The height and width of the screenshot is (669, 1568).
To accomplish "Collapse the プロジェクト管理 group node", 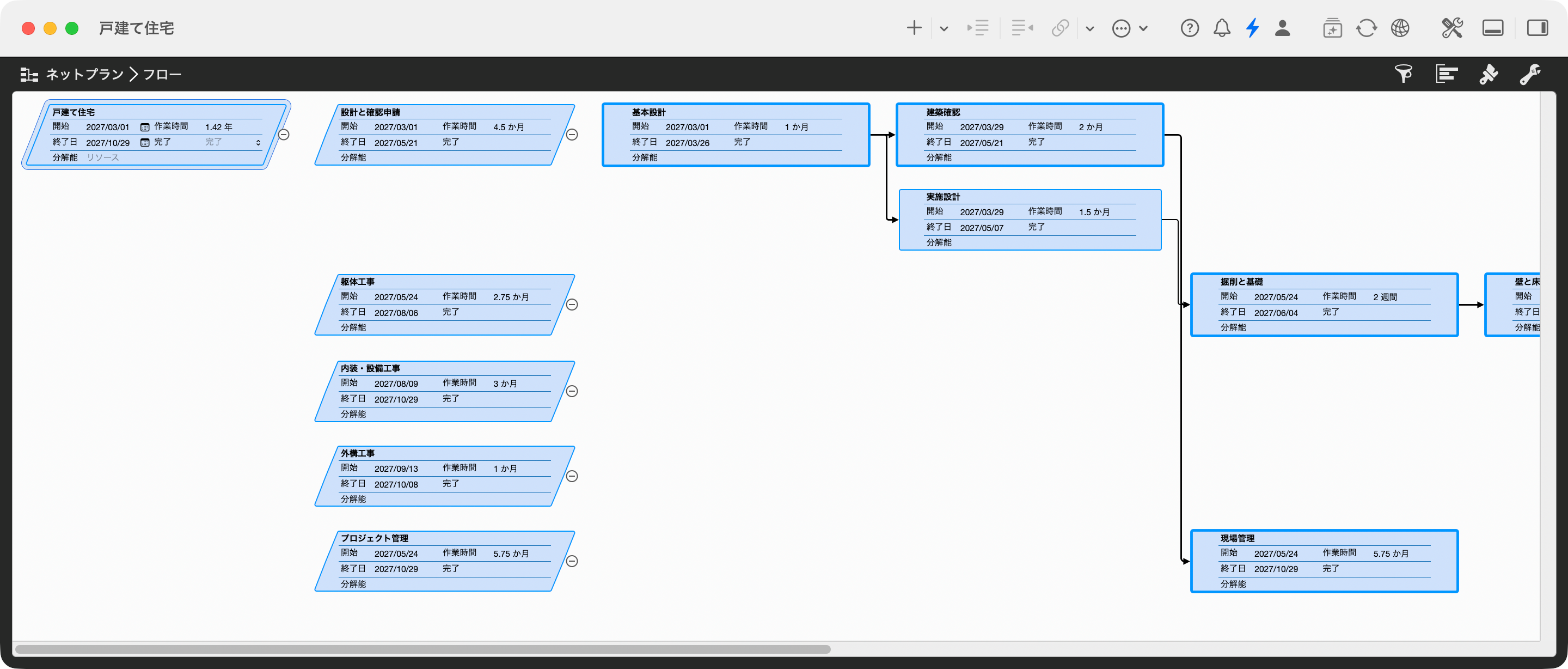I will [572, 561].
